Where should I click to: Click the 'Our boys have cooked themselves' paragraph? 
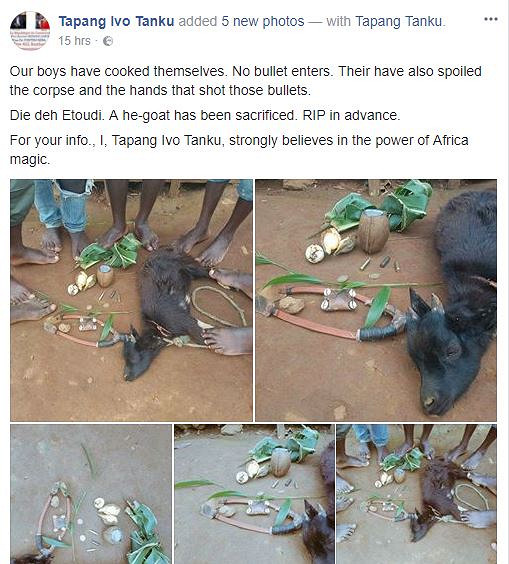click(x=246, y=81)
